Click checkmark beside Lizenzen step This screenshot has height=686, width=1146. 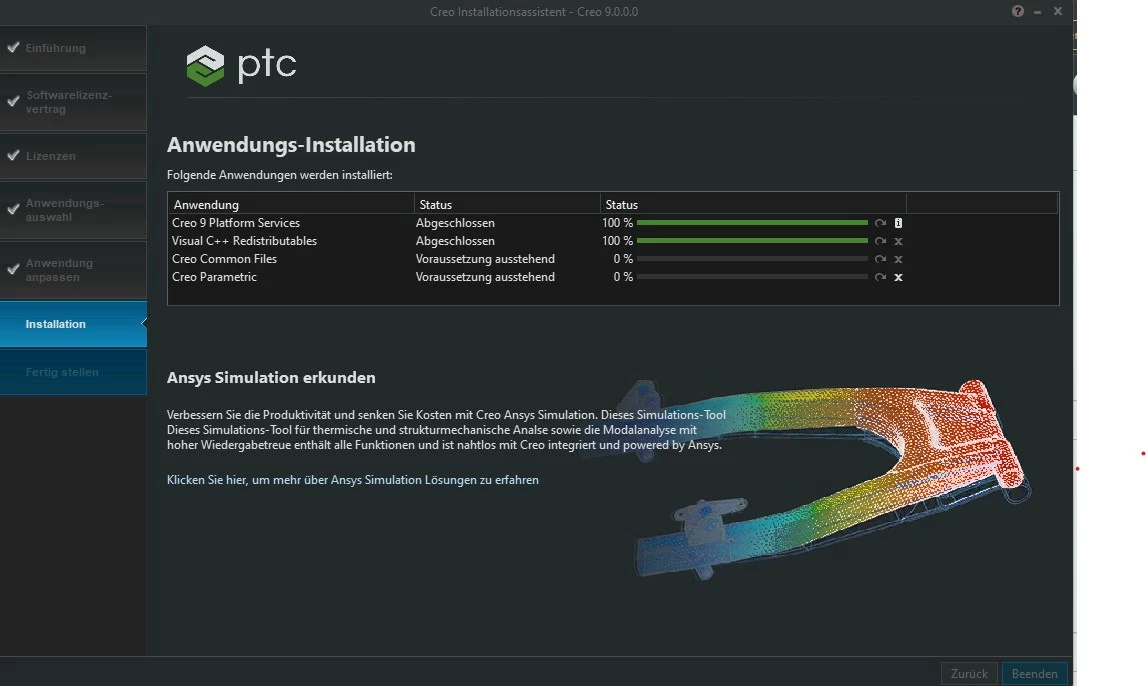pos(13,155)
